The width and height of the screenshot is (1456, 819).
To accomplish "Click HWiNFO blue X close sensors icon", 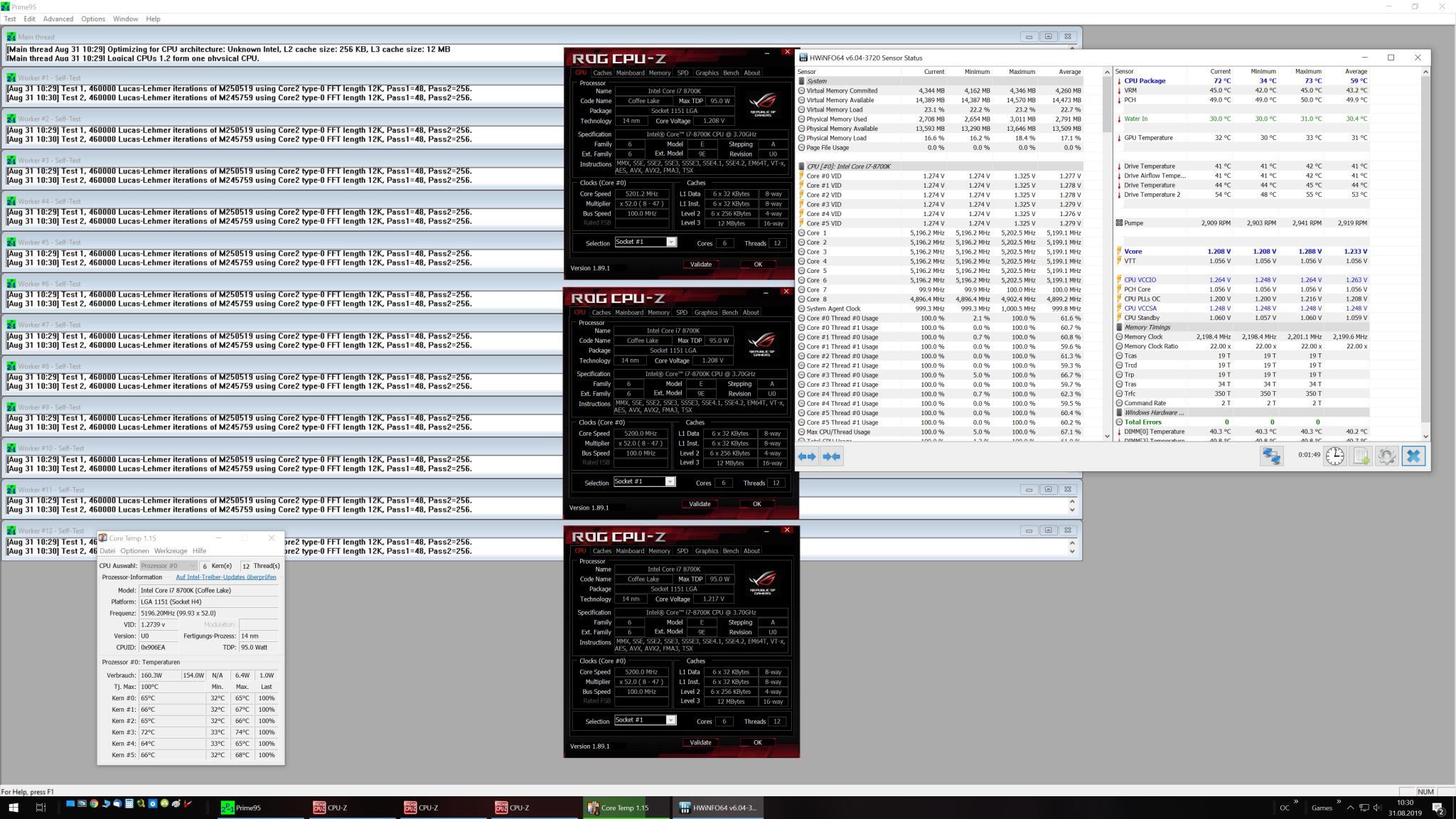I will tap(1413, 456).
